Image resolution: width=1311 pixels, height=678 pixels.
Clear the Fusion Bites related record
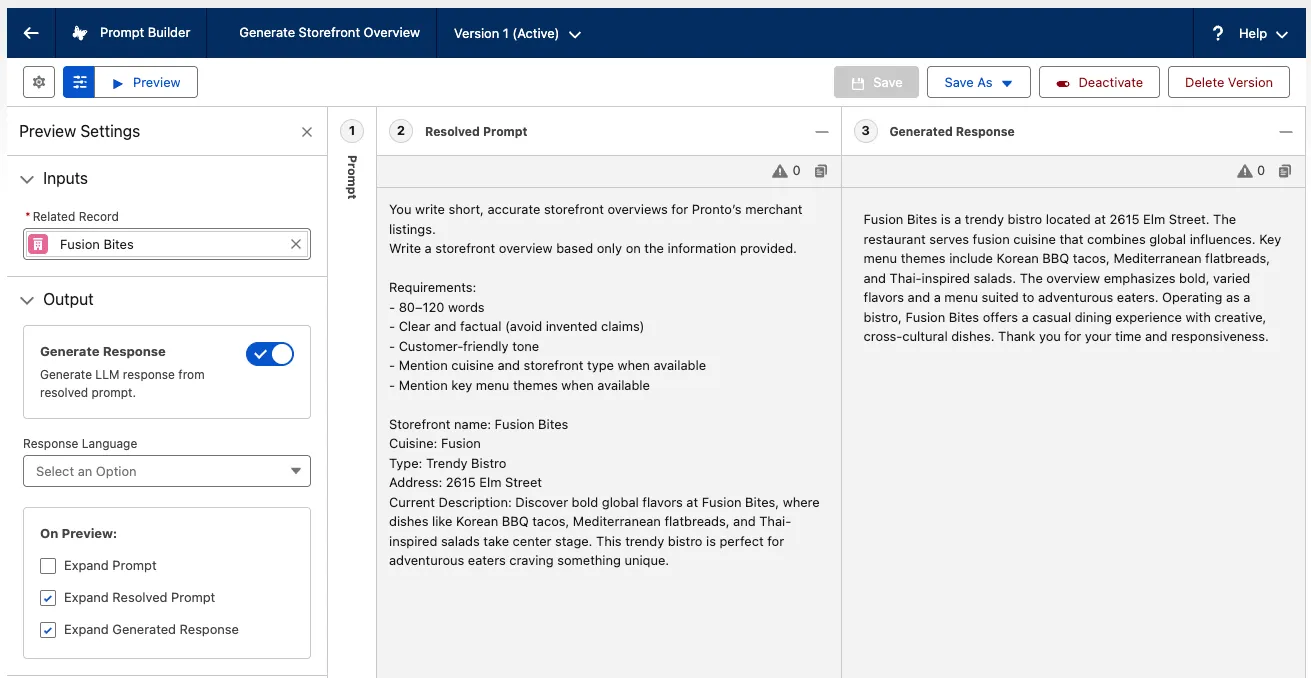pos(296,244)
